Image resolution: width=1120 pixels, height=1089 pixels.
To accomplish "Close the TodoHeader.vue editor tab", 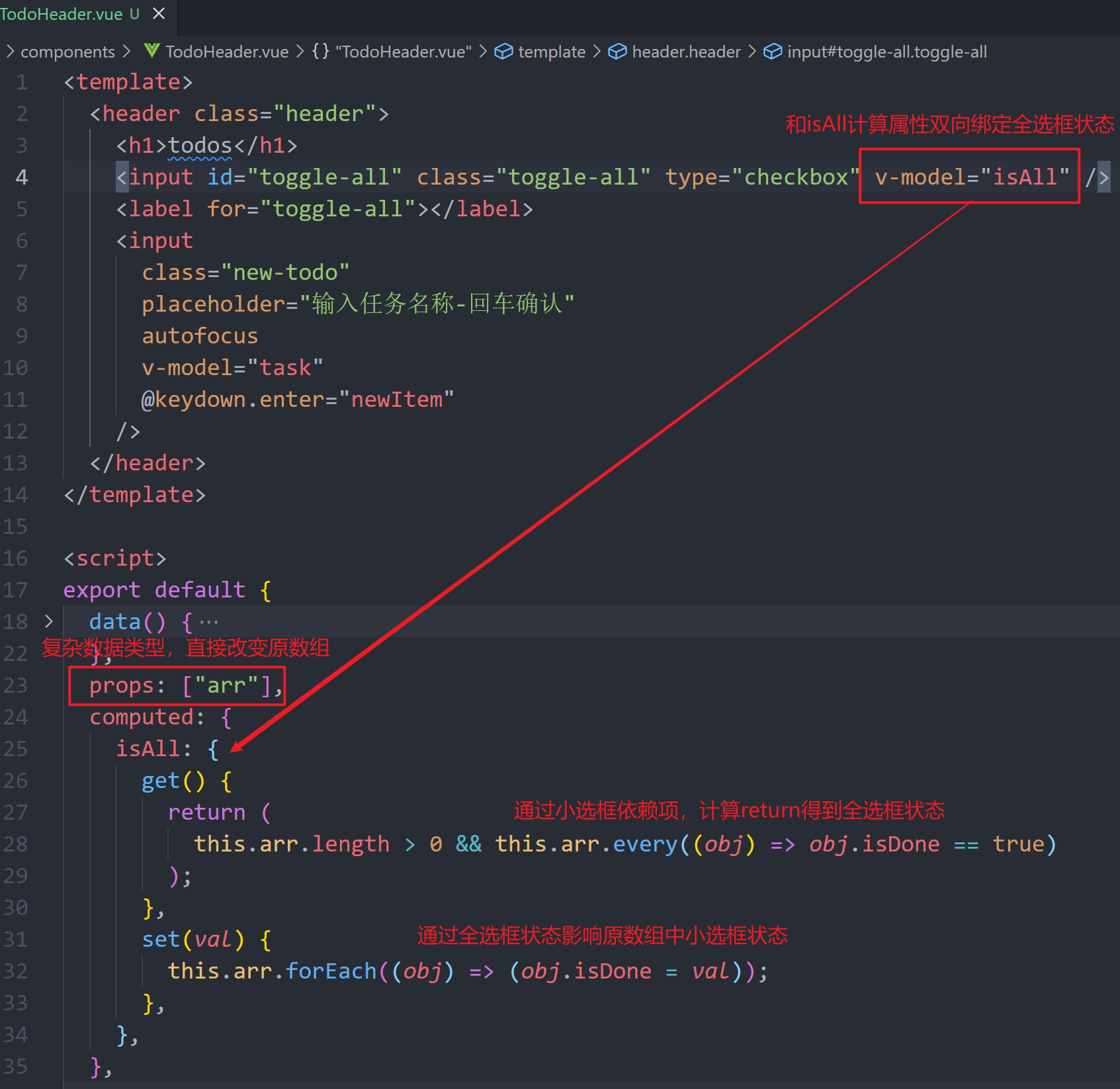I will 159,13.
